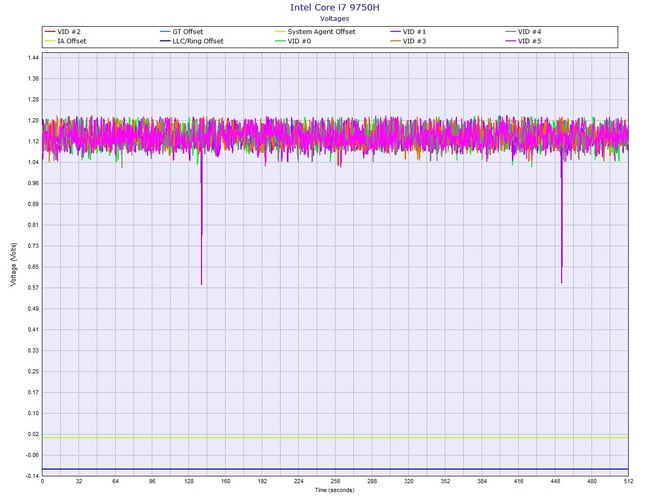Click the Voltage (Volts) axis label

[x=14, y=264]
